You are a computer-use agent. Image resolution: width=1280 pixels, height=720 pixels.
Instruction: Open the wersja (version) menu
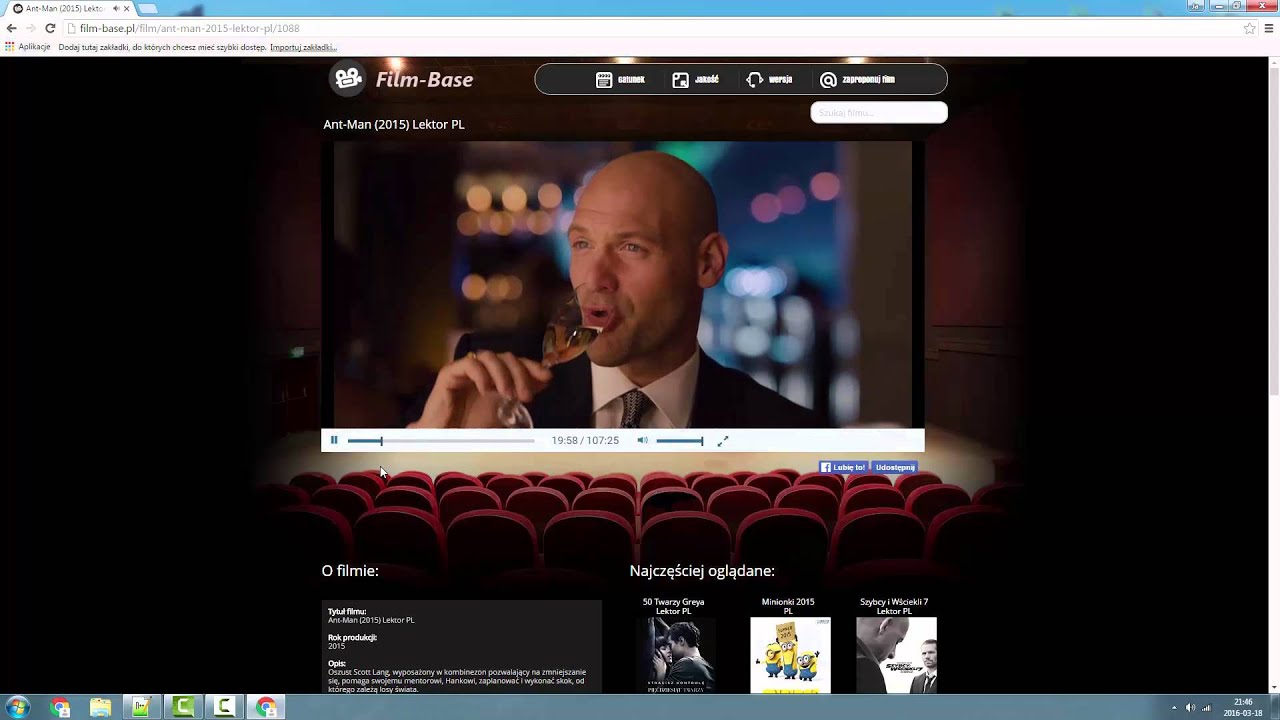769,80
